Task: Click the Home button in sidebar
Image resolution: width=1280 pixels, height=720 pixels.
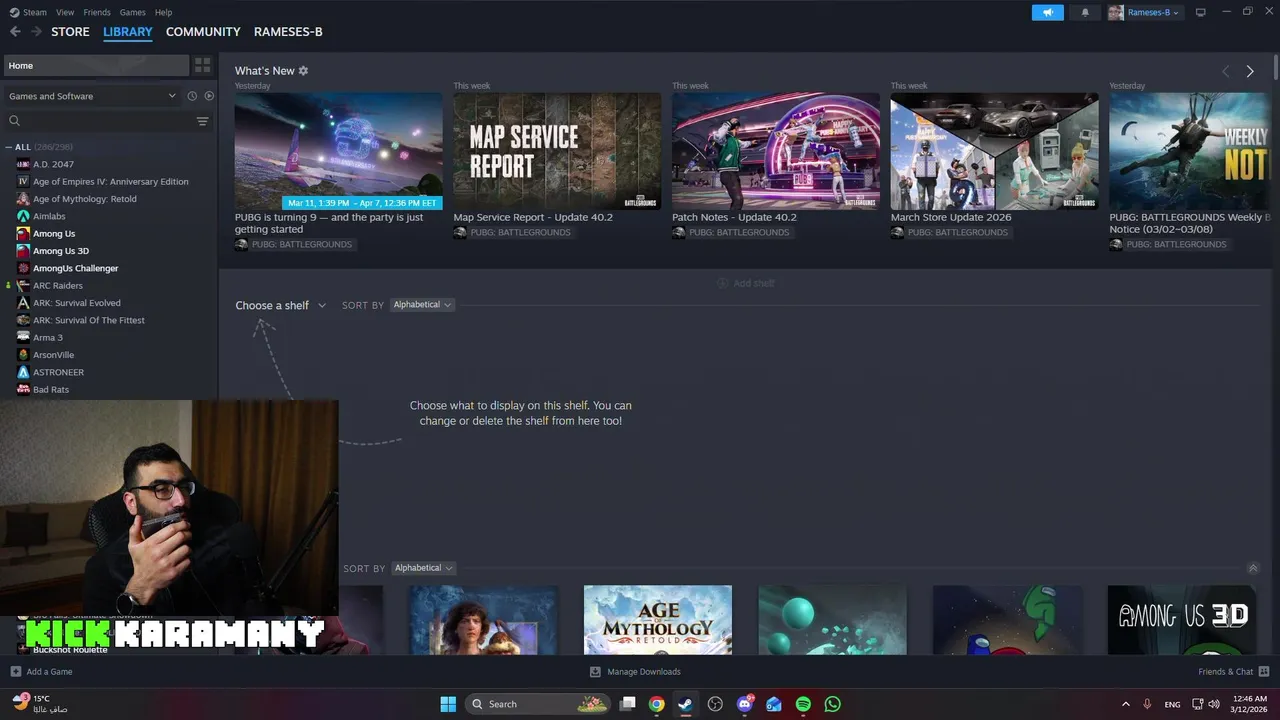Action: (x=96, y=65)
